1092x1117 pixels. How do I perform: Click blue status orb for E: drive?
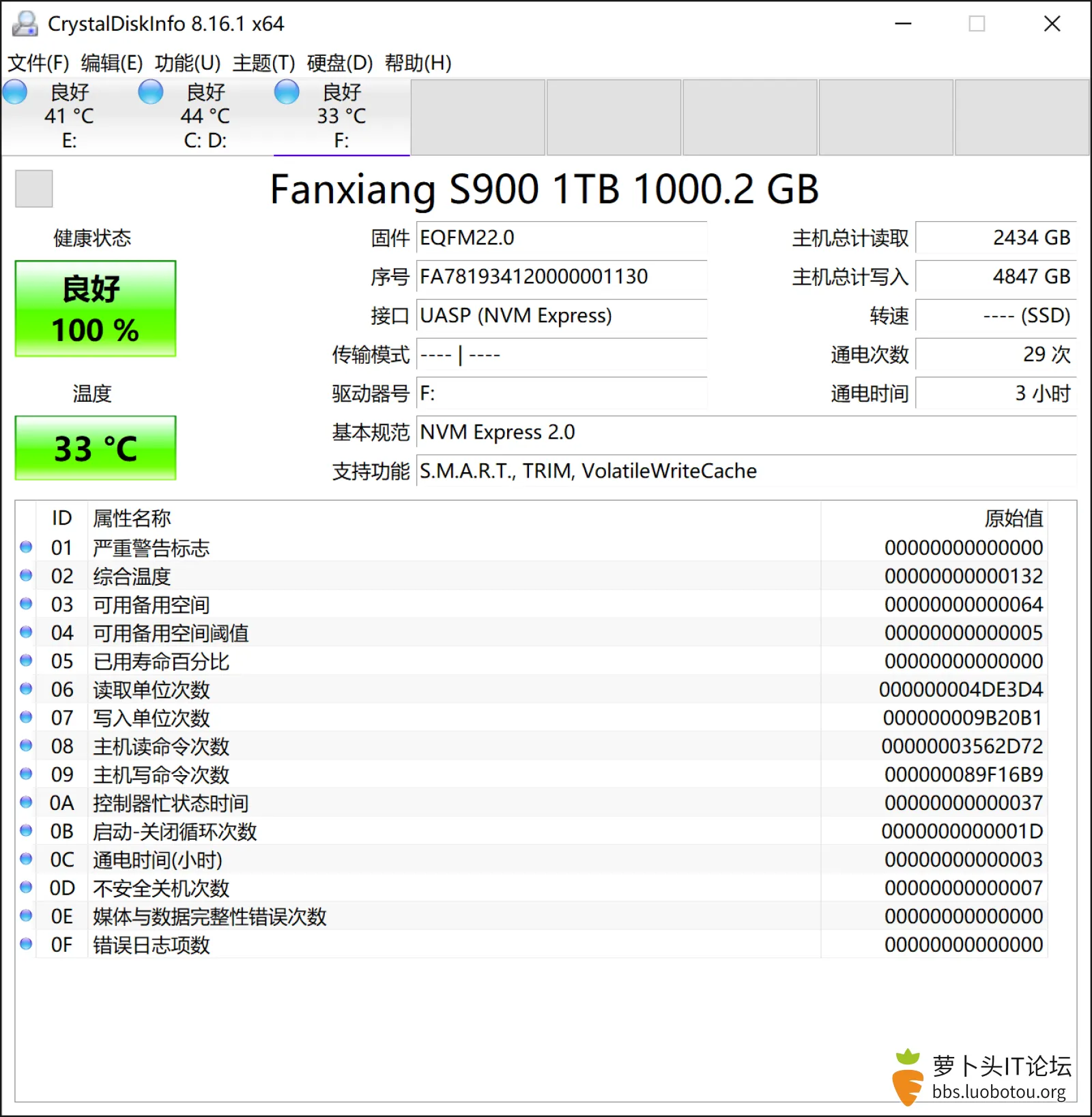click(14, 92)
